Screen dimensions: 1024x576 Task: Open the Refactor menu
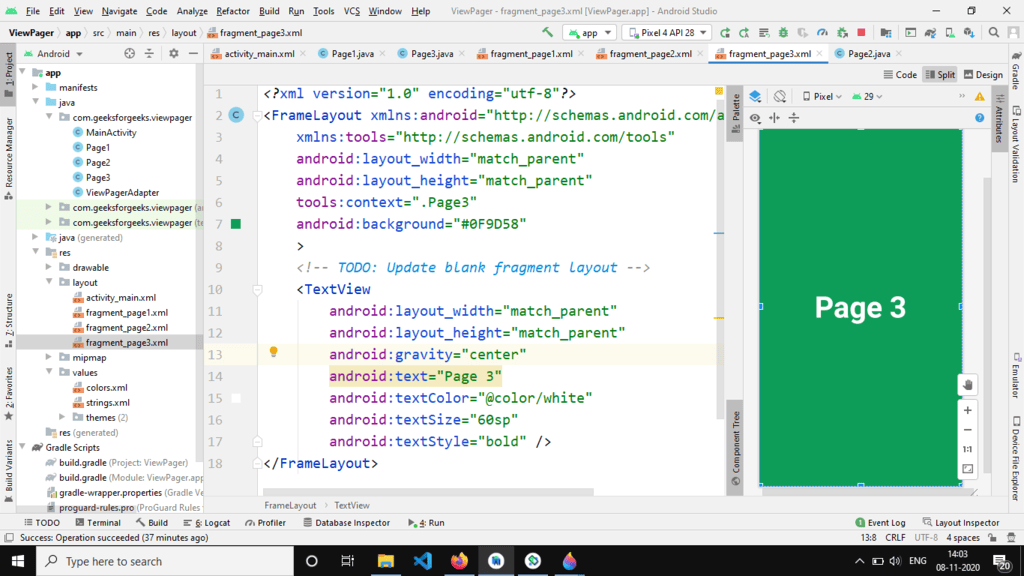click(x=233, y=11)
